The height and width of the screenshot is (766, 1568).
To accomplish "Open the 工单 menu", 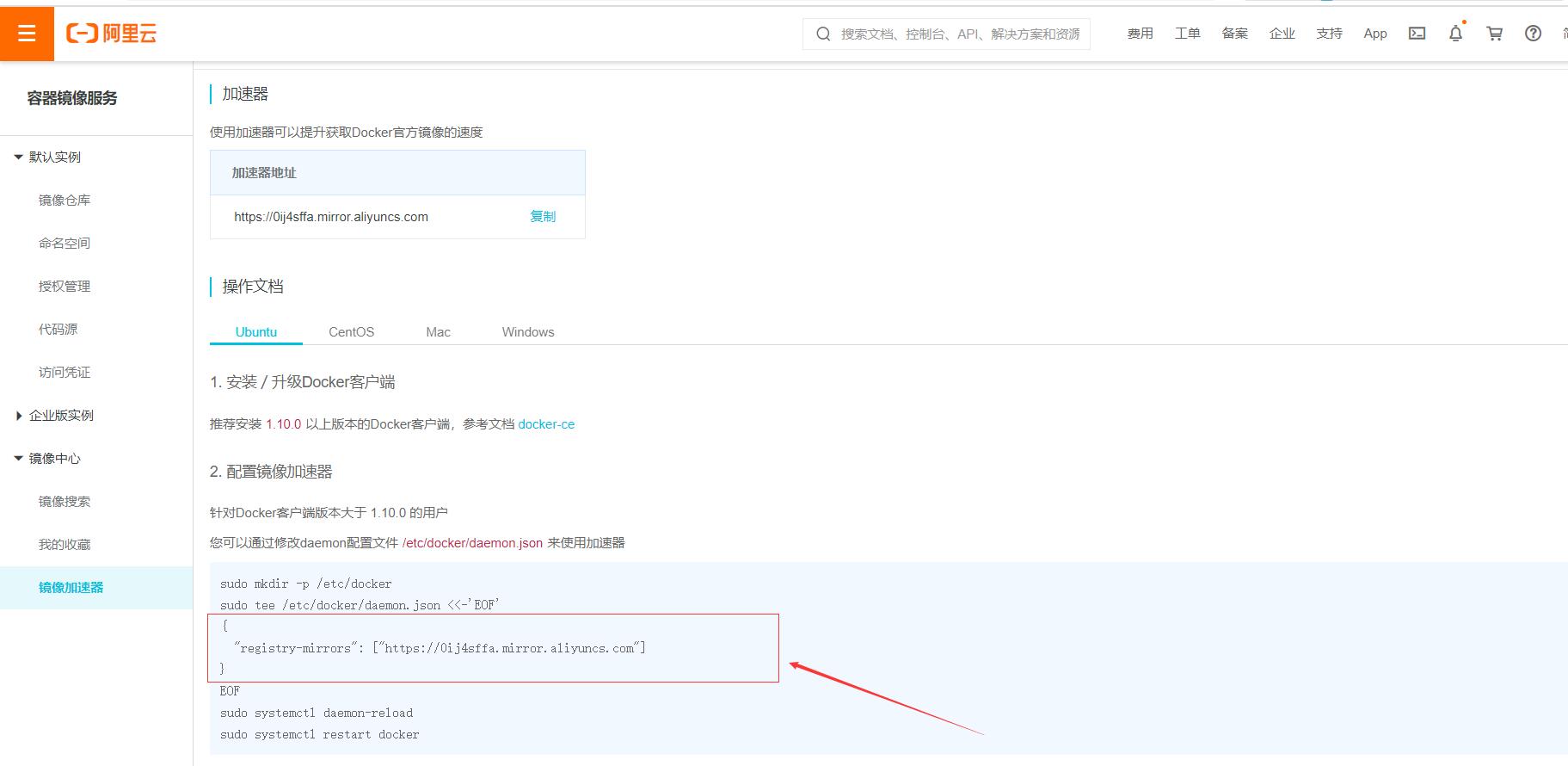I will pyautogui.click(x=1188, y=34).
